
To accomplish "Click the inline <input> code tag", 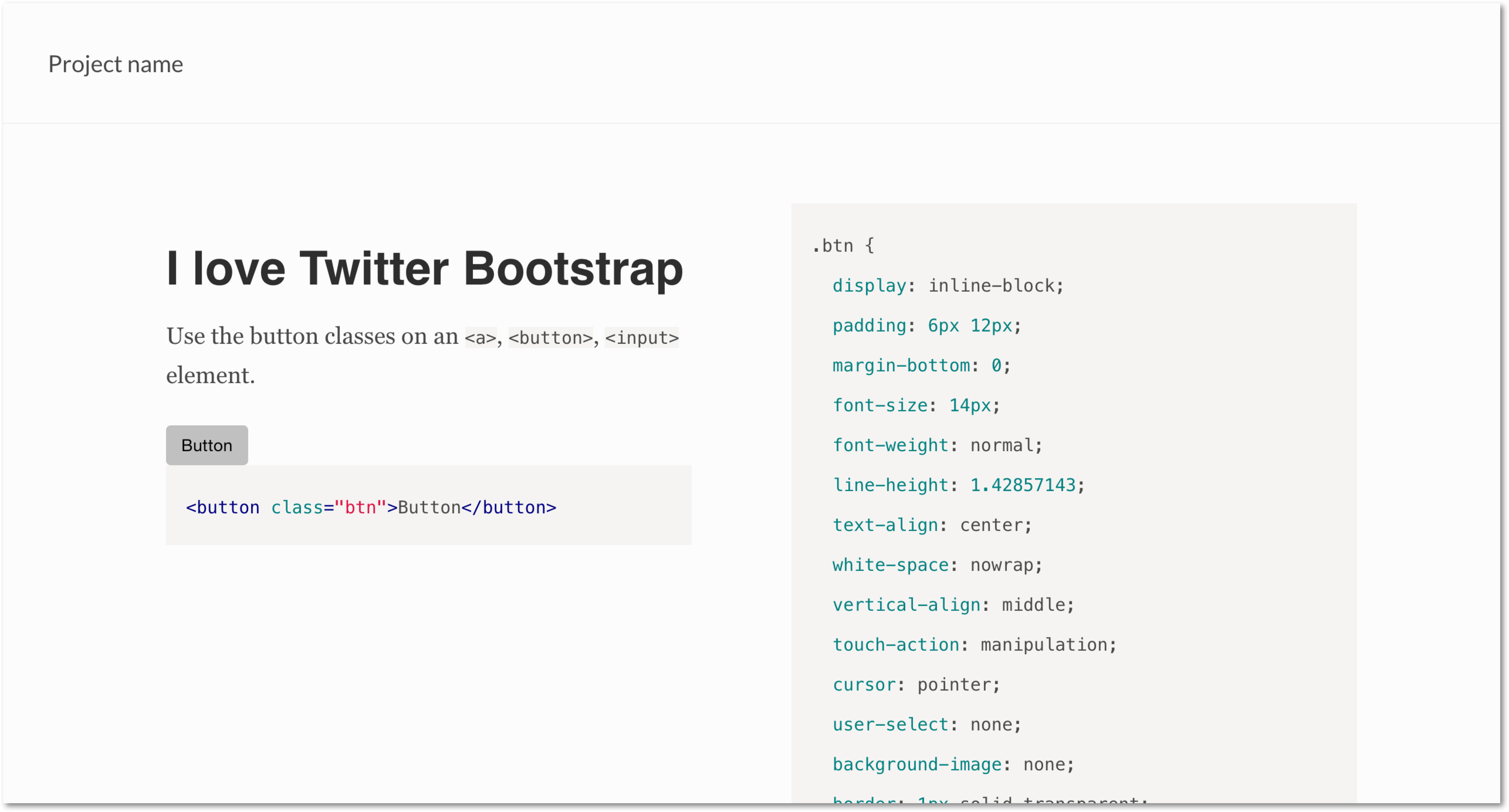I will tap(642, 338).
